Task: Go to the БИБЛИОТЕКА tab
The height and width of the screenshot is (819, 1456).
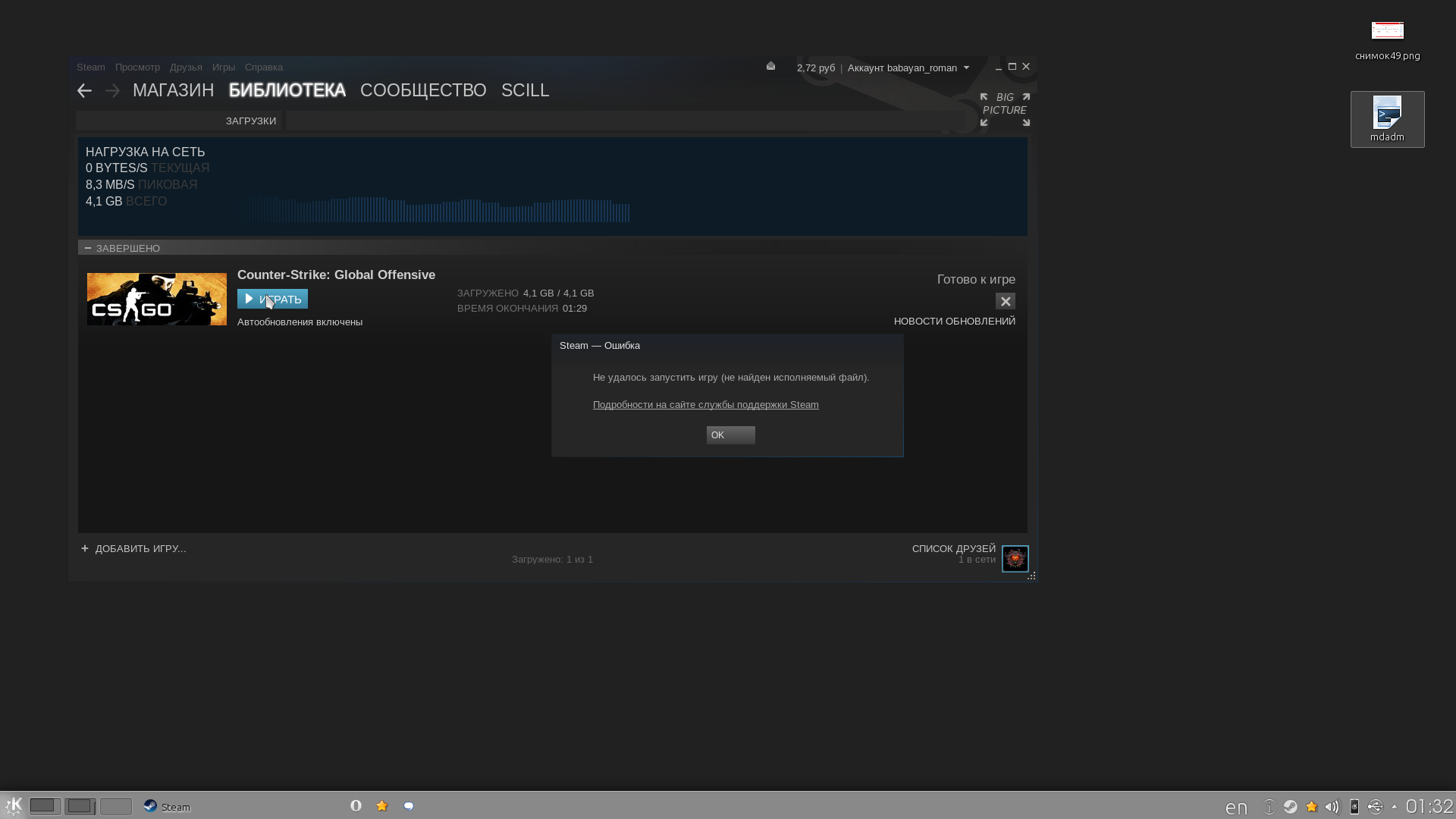Action: pyautogui.click(x=287, y=90)
